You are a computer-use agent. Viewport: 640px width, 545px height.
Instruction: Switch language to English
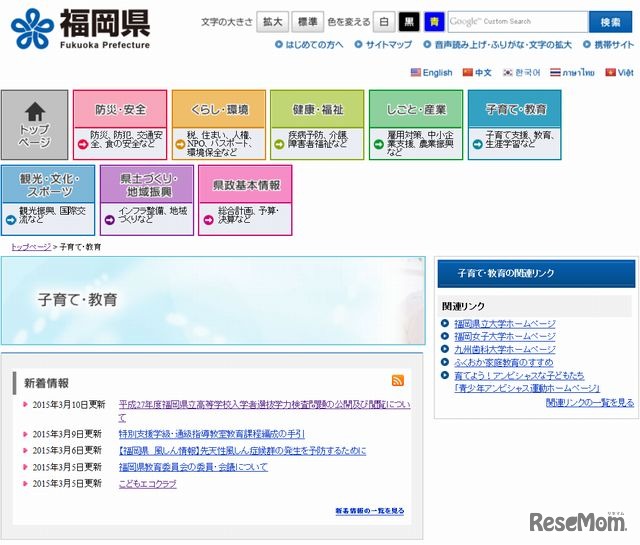(x=438, y=73)
